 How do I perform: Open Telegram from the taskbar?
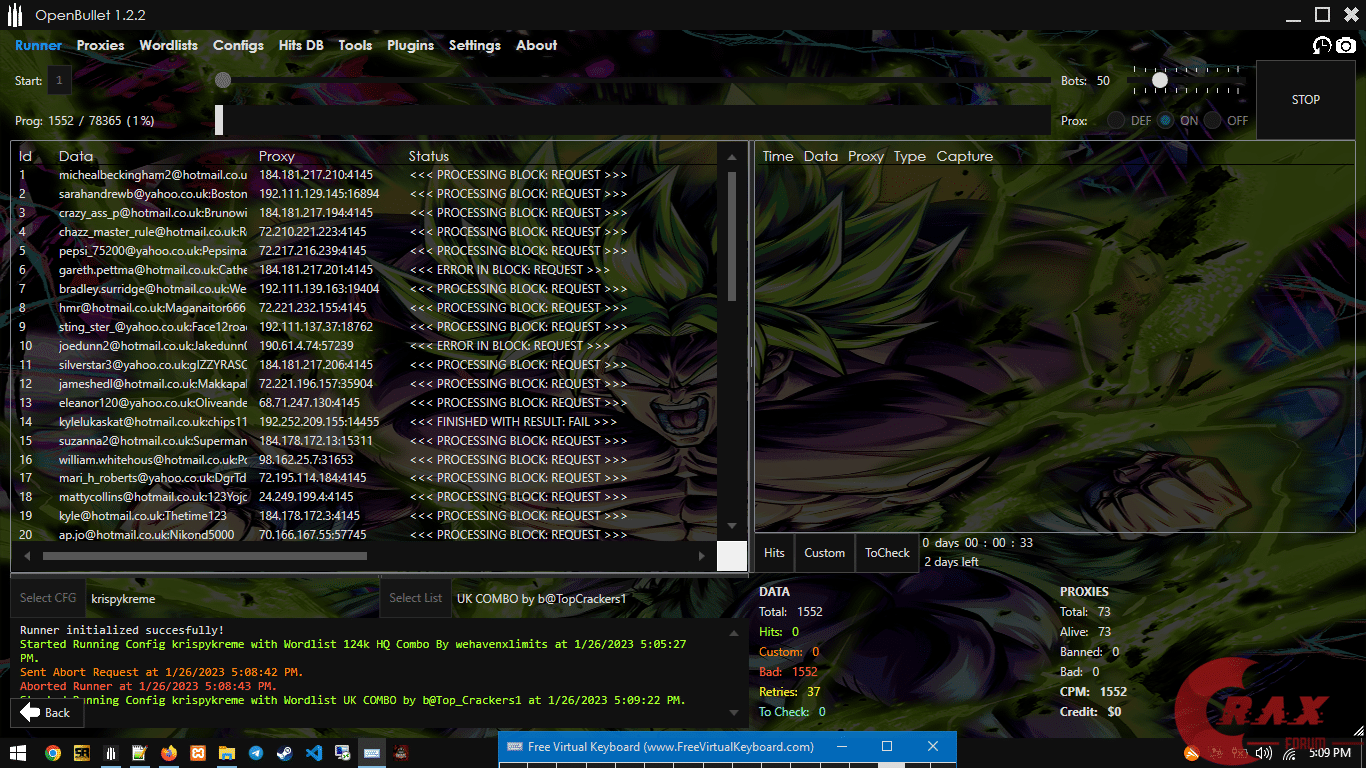pos(256,753)
